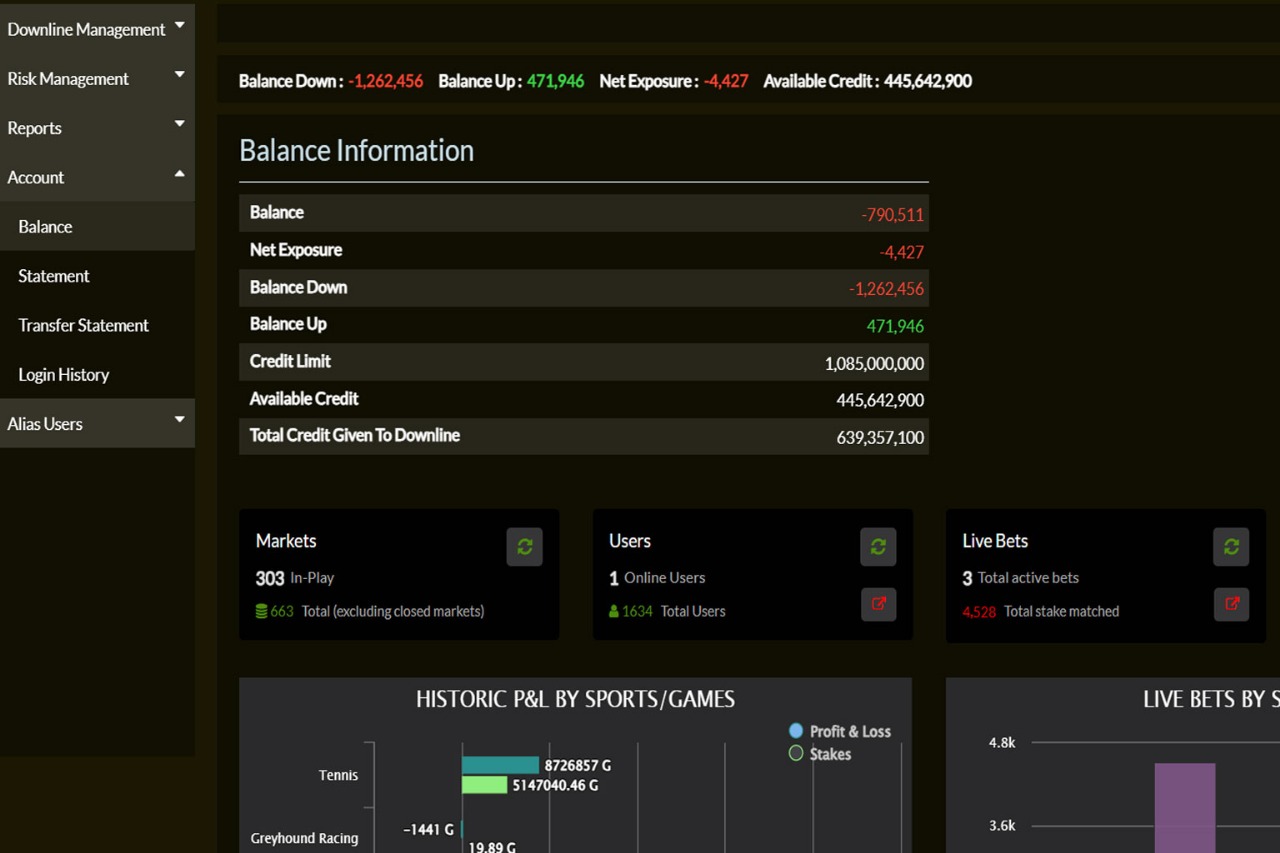Refresh the Markets card
The width and height of the screenshot is (1280, 853).
524,547
